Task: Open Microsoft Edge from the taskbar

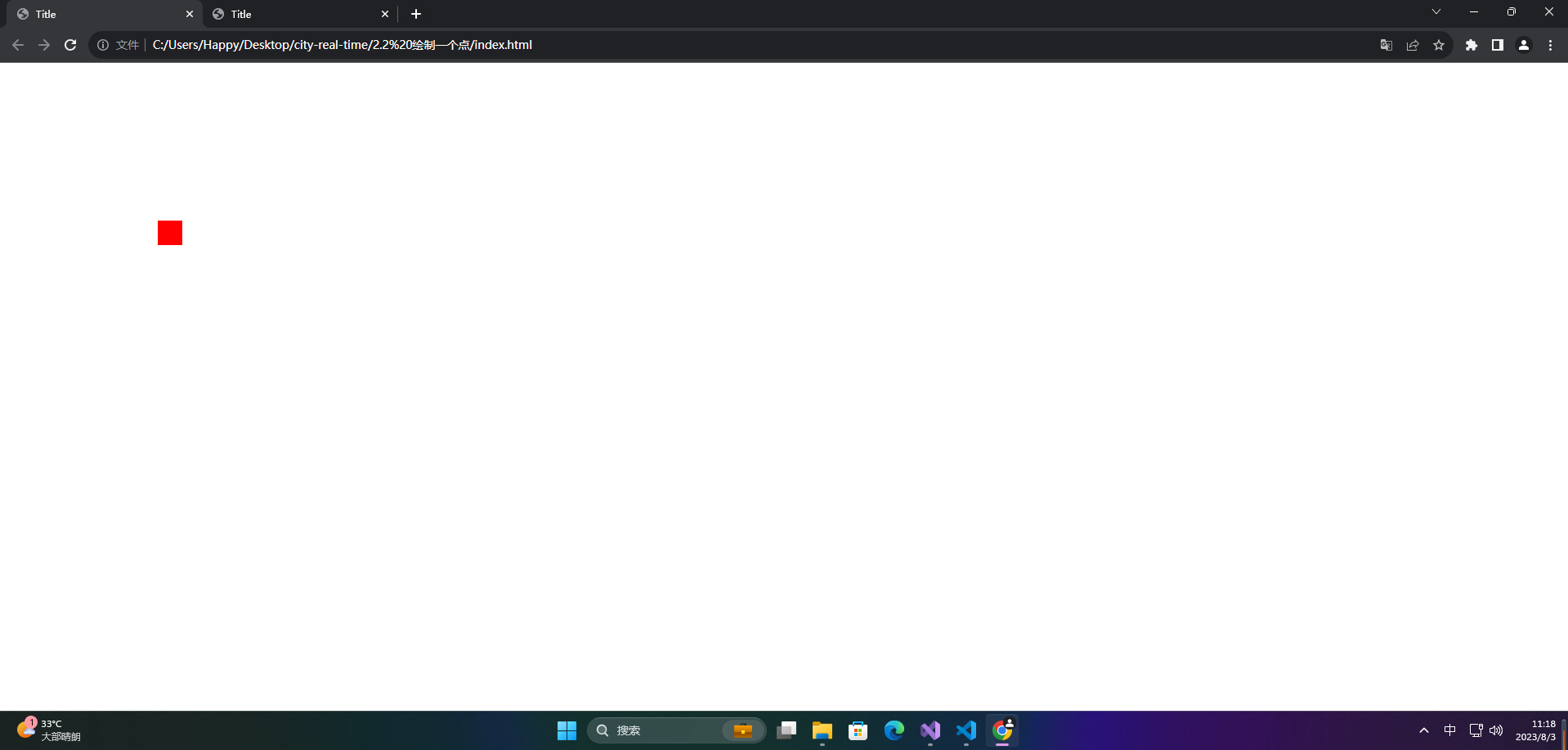Action: (x=894, y=730)
